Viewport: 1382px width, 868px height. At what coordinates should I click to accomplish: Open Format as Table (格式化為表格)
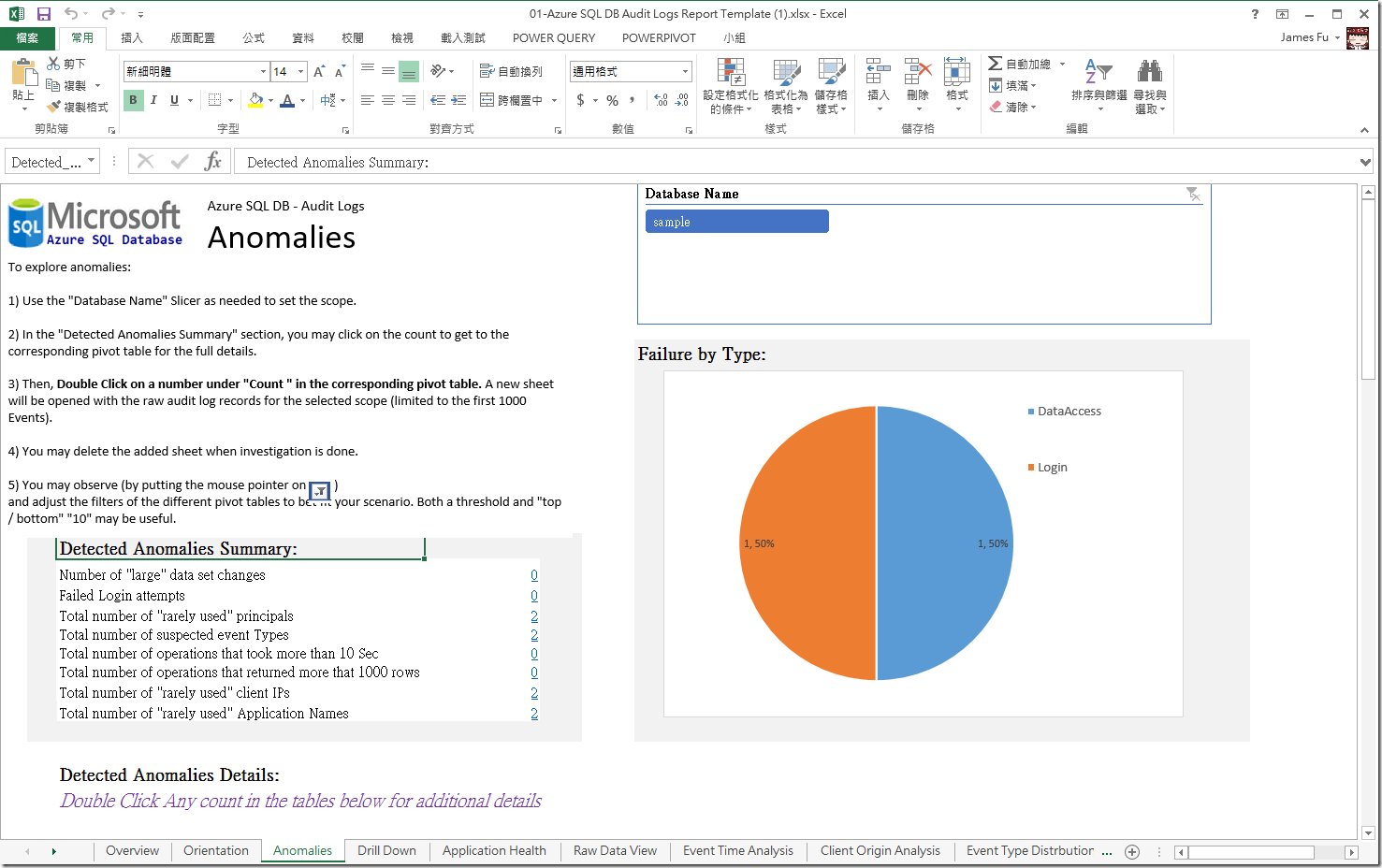point(786,86)
